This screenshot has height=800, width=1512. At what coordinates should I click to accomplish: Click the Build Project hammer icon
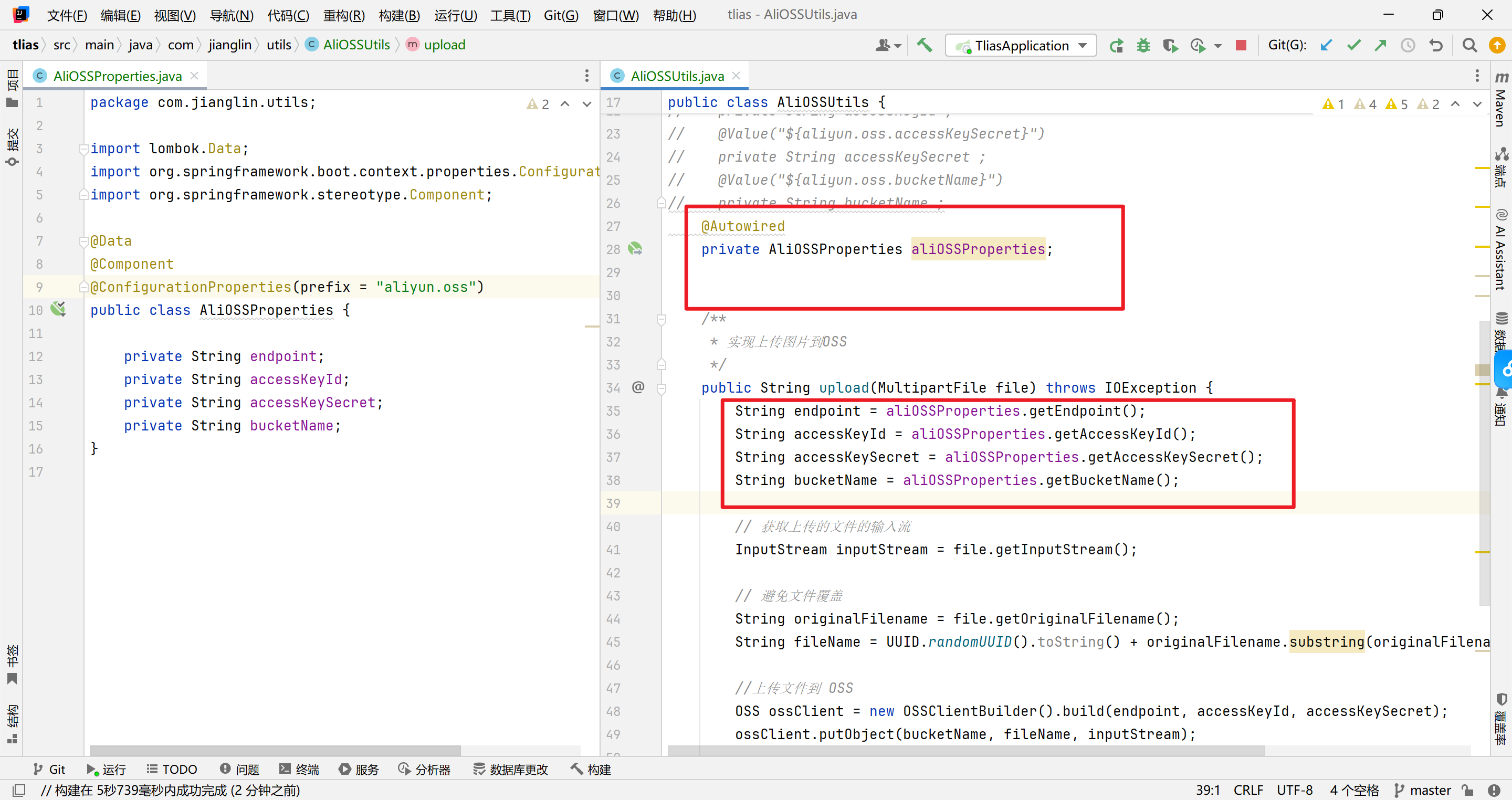click(x=925, y=45)
